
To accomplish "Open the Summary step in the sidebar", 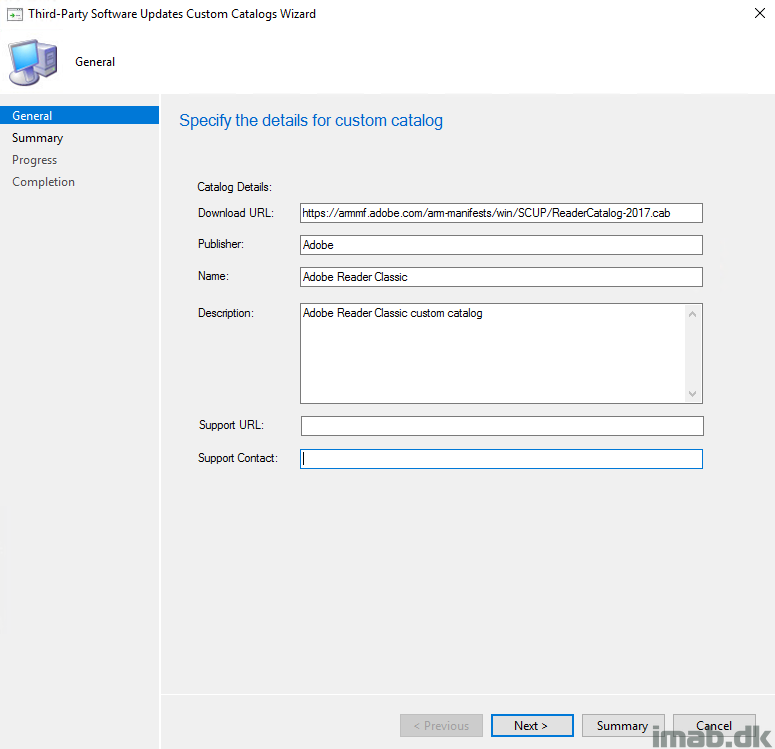I will pyautogui.click(x=38, y=138).
